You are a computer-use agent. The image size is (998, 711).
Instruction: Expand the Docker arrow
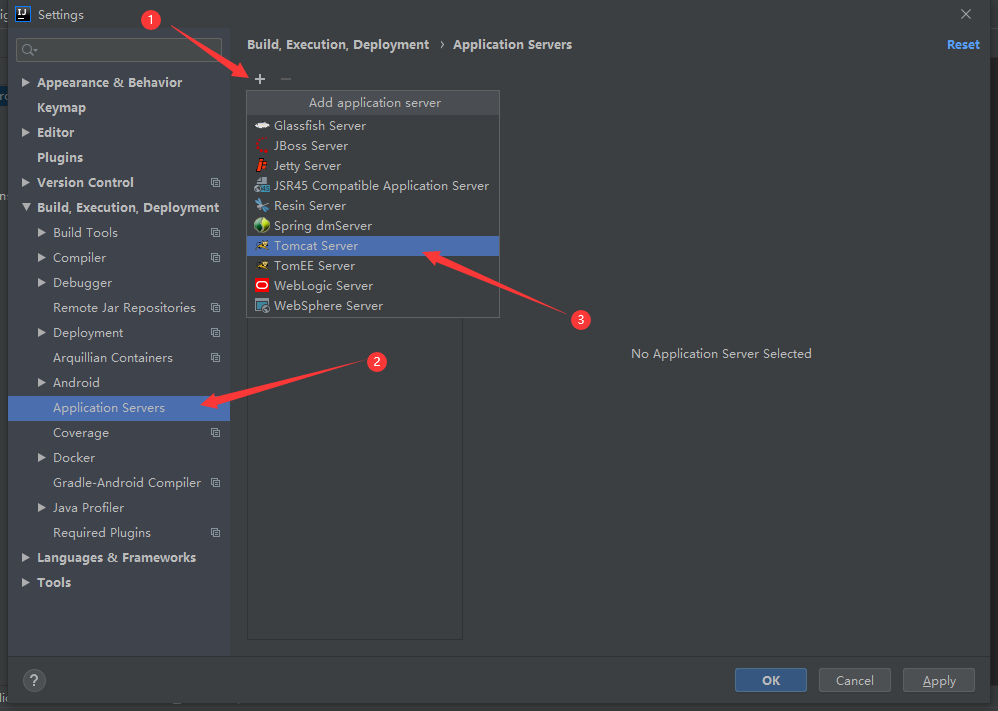(x=41, y=457)
